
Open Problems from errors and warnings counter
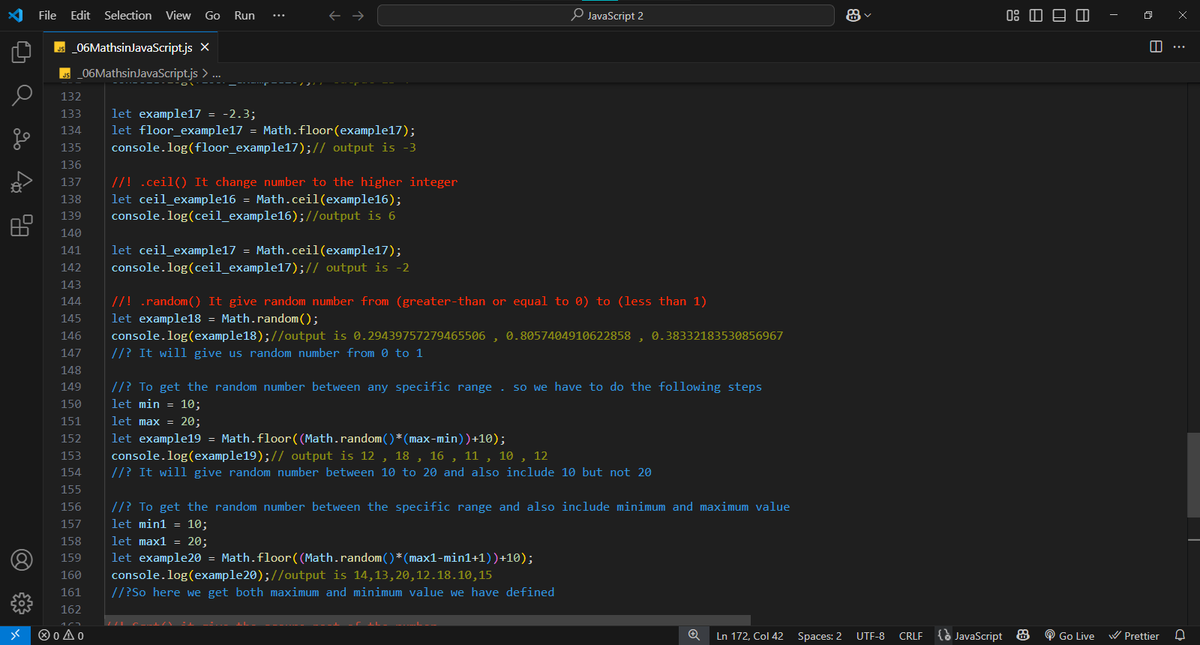pos(60,635)
